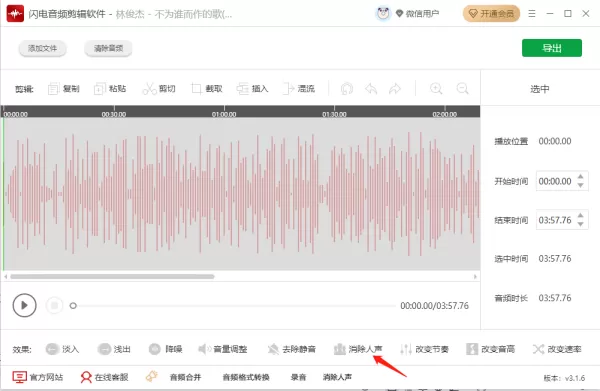Increase 结束时间 with up stepper arrow
Viewport: 600px width, 391px height.
tap(580, 215)
